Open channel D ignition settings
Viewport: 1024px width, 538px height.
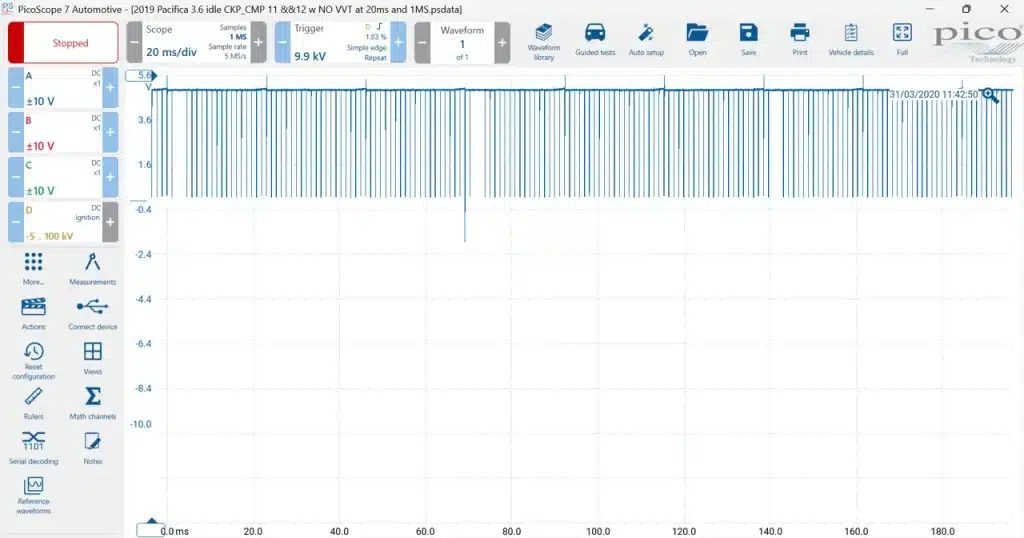[x=63, y=223]
